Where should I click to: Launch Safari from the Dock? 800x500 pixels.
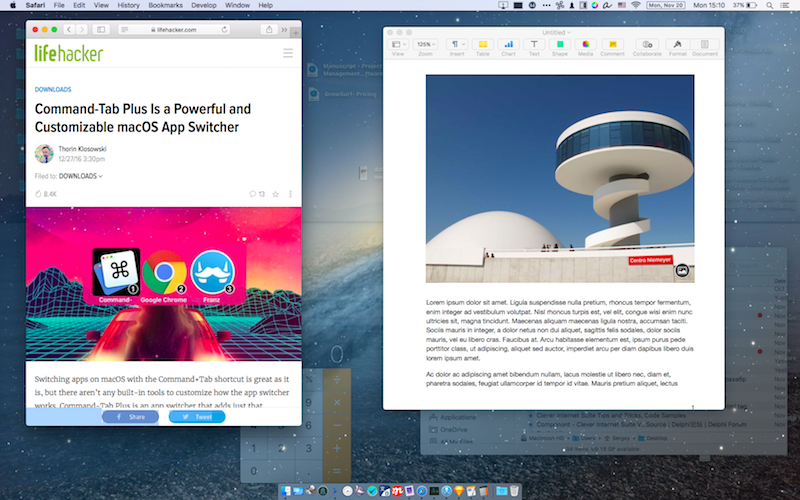click(x=421, y=491)
